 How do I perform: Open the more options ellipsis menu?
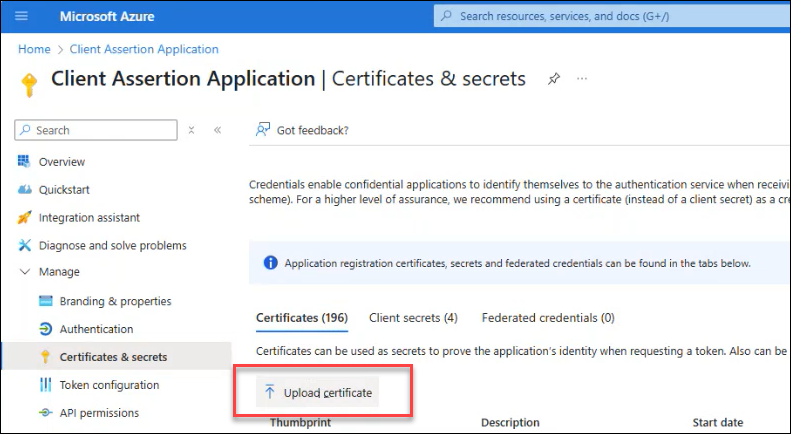(x=582, y=79)
